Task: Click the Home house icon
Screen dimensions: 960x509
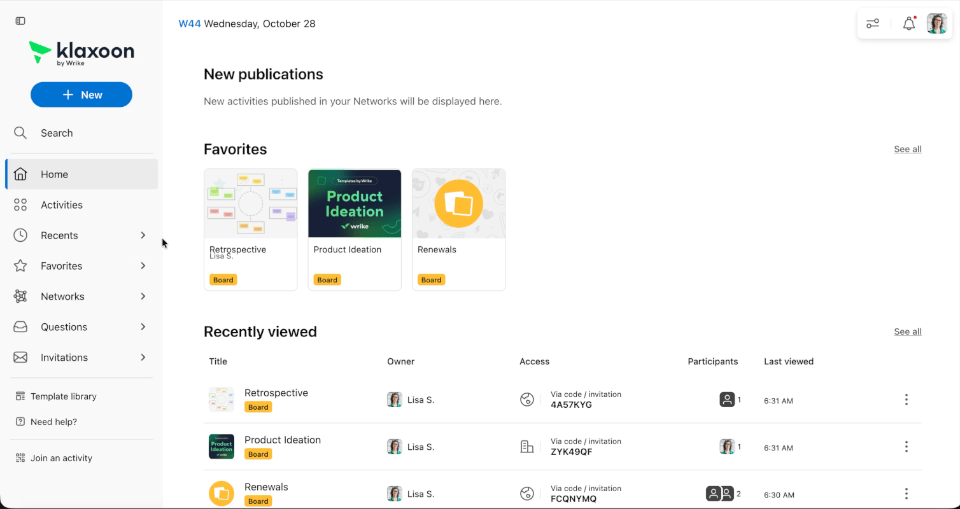Action: tap(20, 175)
